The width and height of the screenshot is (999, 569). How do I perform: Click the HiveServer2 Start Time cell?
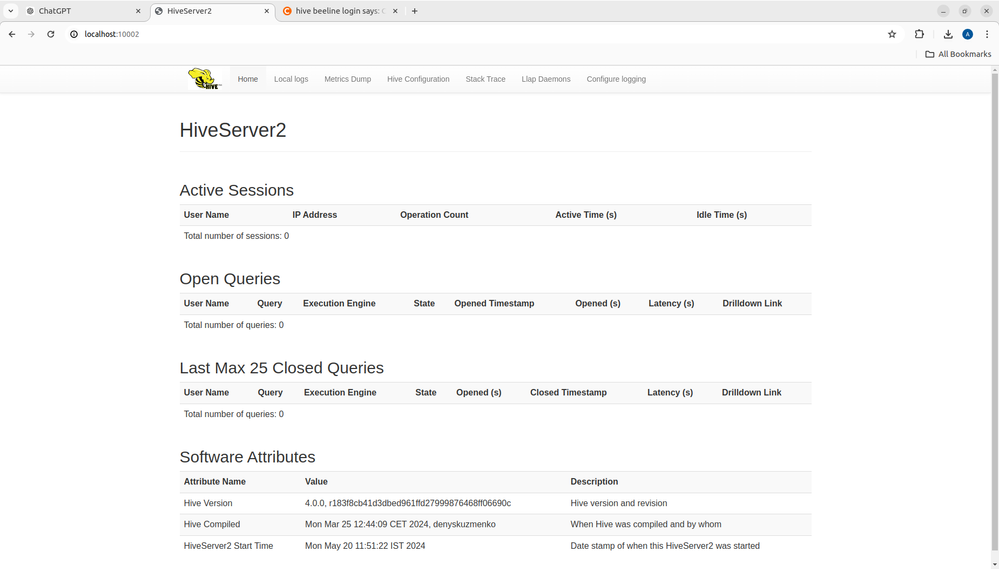click(x=229, y=546)
